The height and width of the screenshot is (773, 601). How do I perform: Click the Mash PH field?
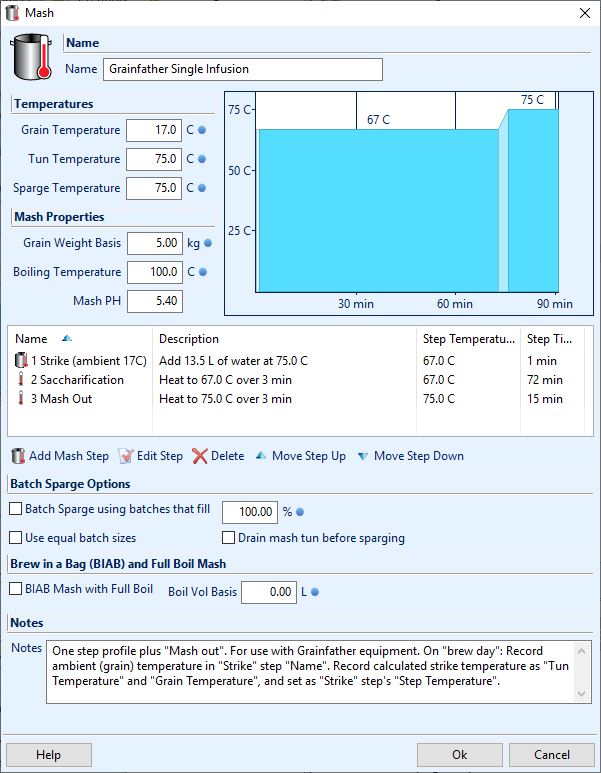tap(155, 301)
